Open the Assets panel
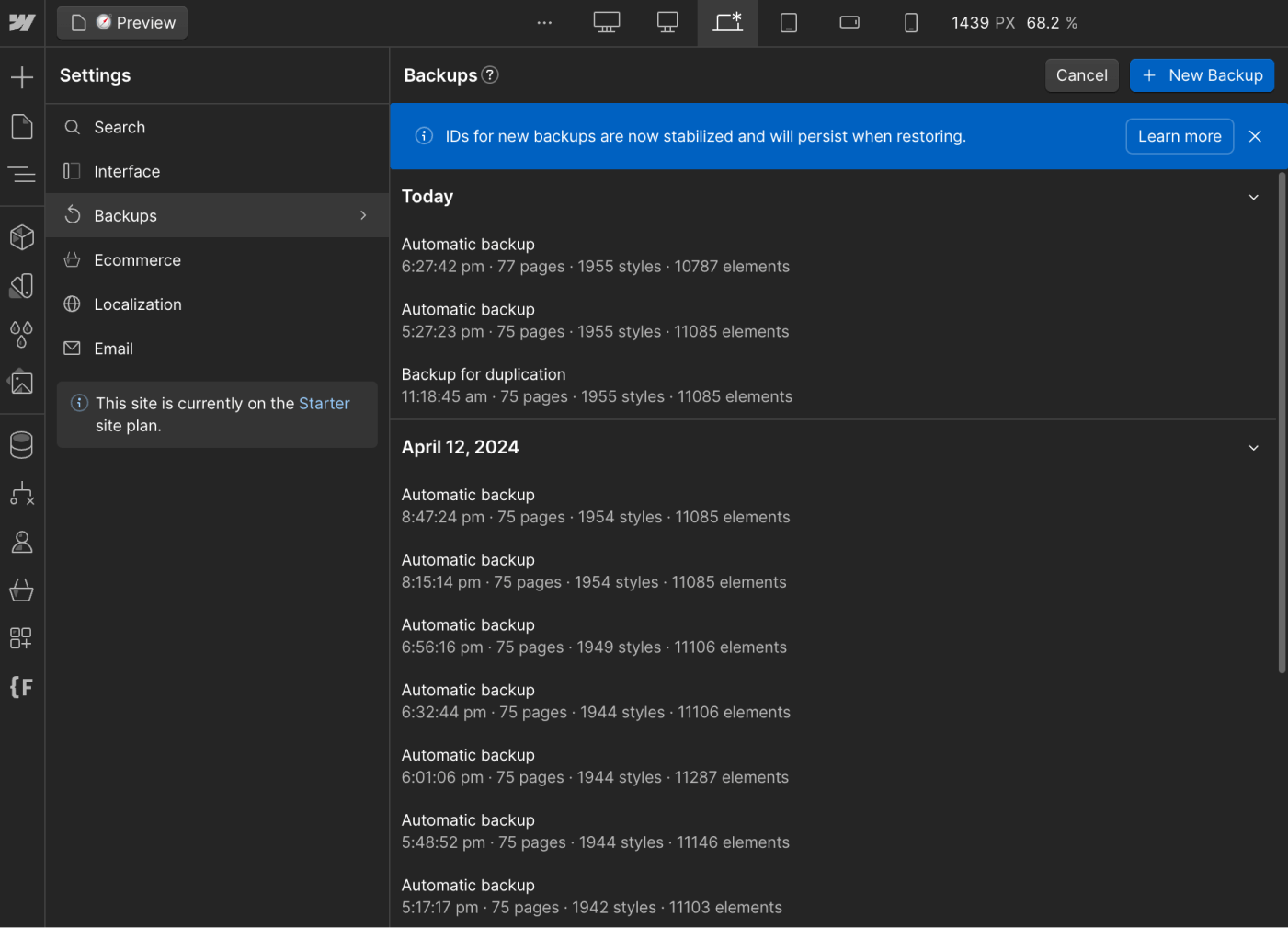The image size is (1288, 928). click(22, 383)
